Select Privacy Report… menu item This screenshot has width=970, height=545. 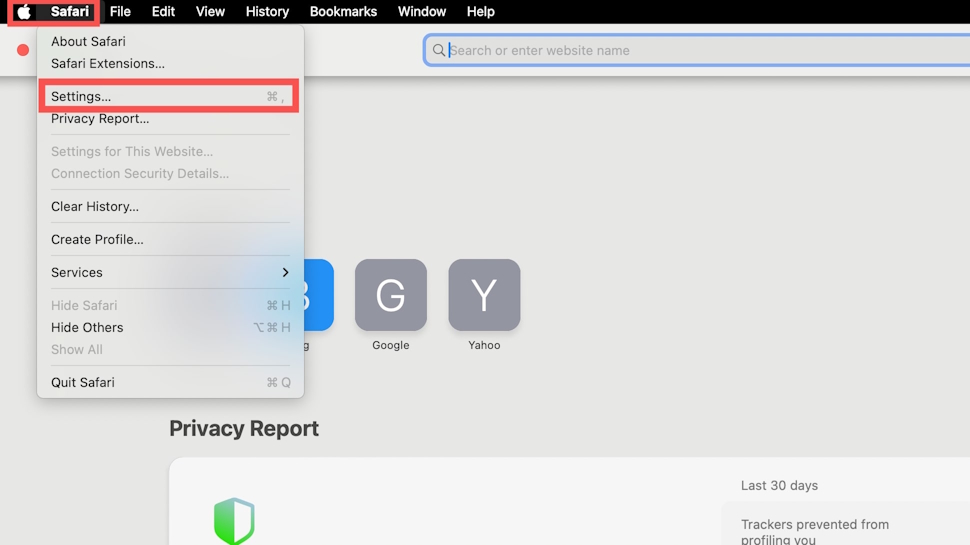(x=170, y=119)
